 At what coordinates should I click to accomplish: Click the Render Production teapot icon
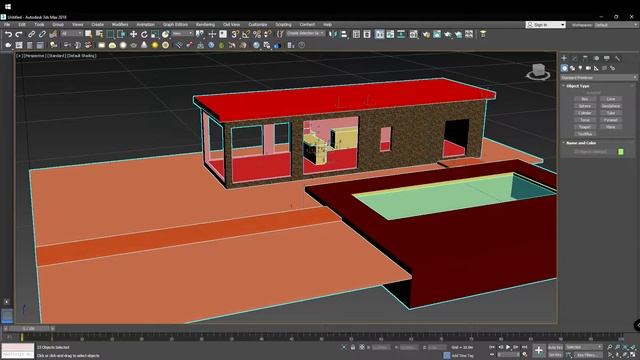click(448, 35)
